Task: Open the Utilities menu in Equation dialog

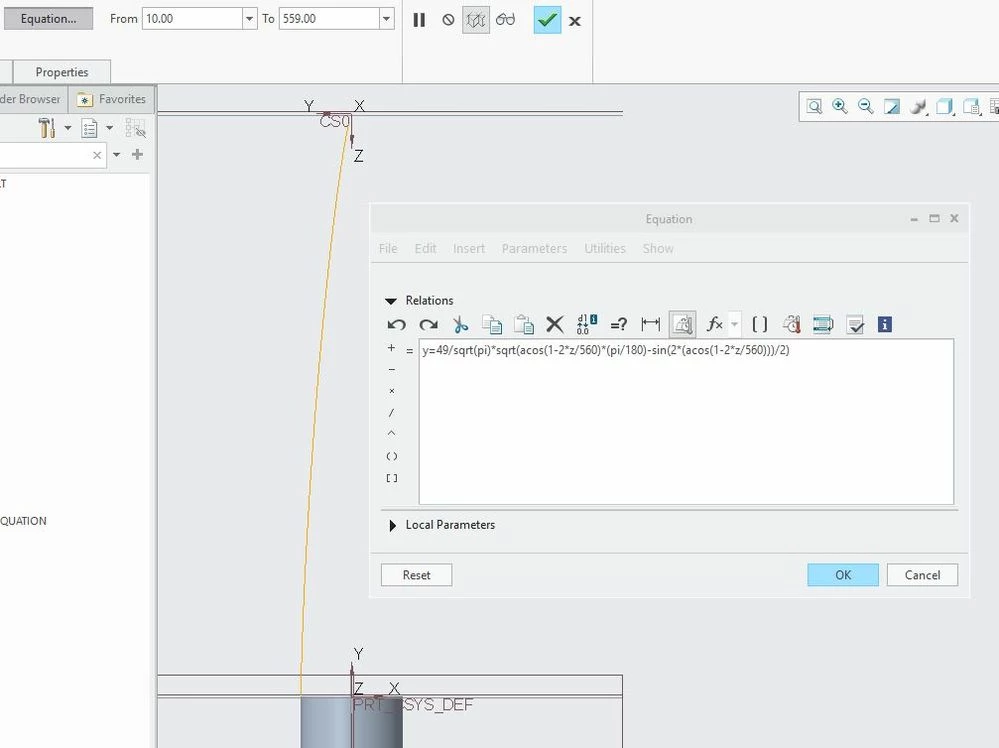Action: [x=605, y=248]
